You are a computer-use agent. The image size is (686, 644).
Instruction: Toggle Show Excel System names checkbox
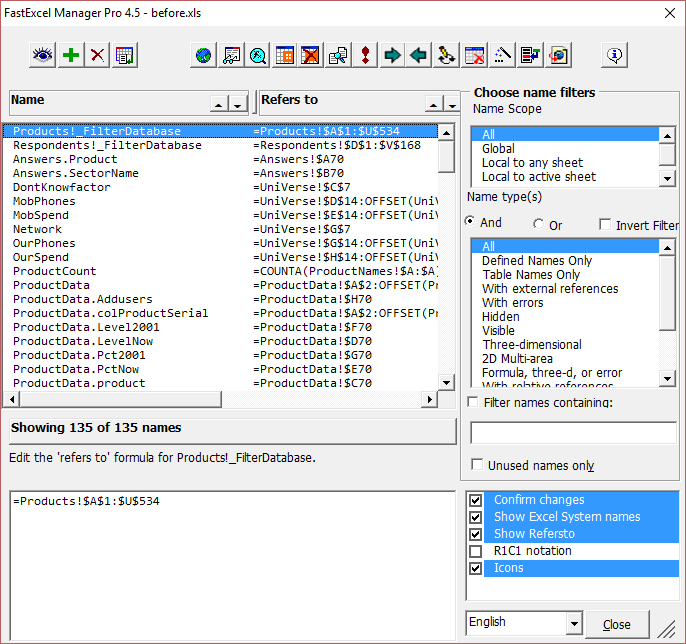(x=476, y=517)
